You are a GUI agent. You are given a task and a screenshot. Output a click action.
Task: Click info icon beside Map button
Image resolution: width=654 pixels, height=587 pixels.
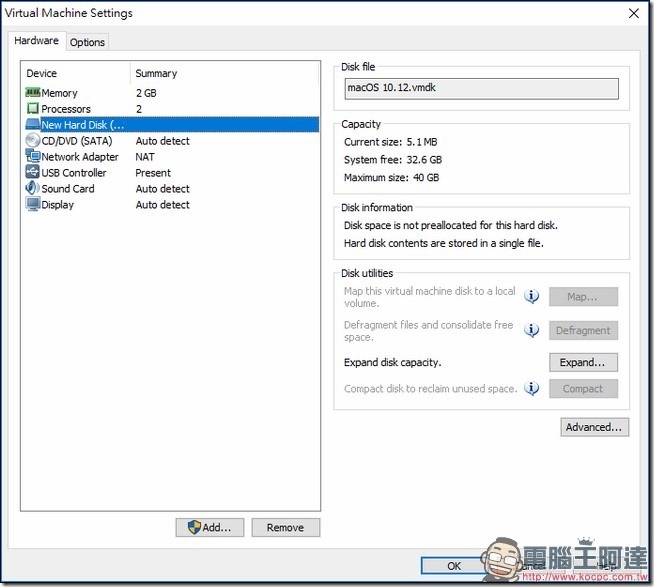531,296
